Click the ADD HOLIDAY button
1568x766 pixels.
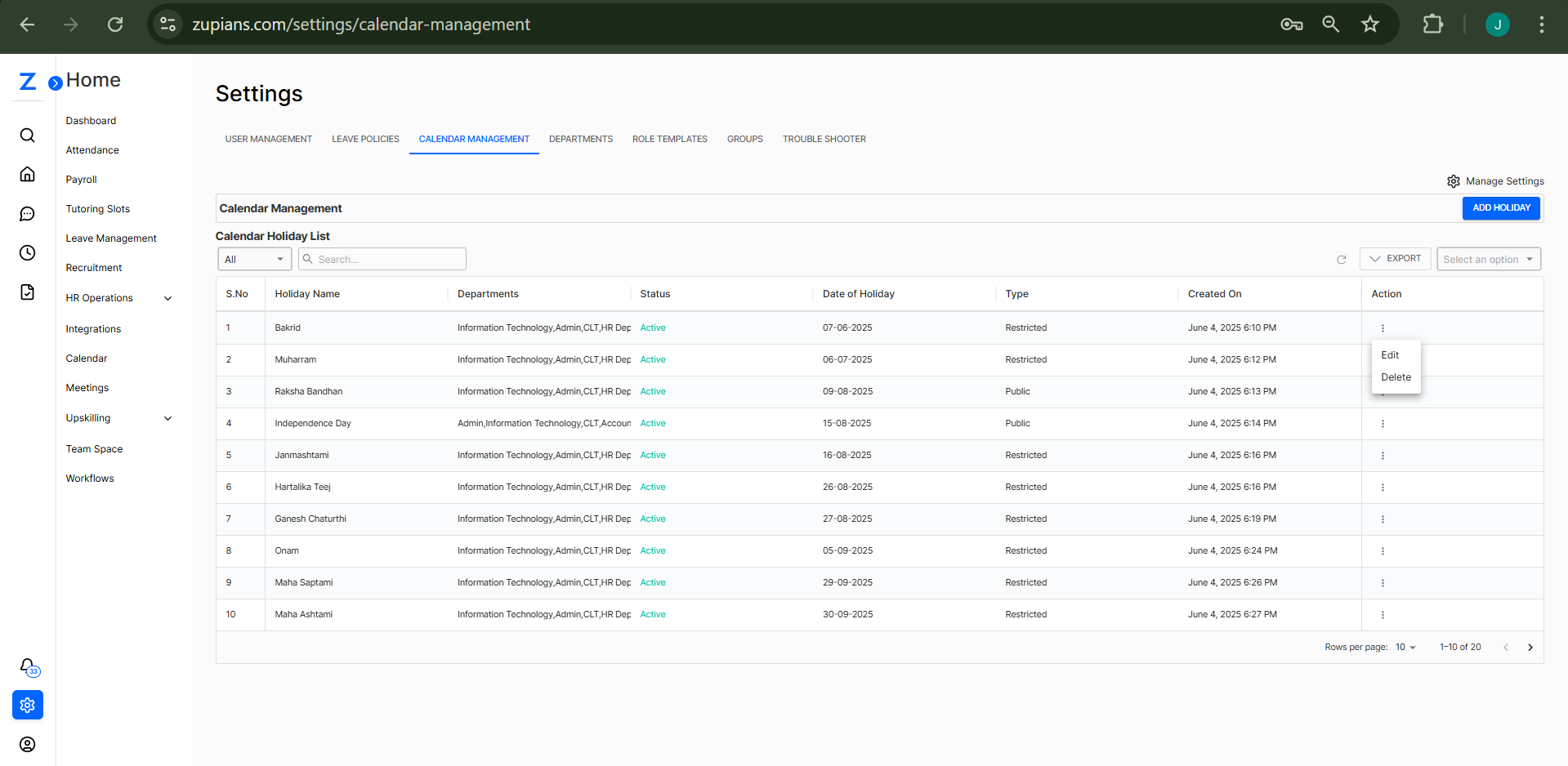[x=1501, y=208]
